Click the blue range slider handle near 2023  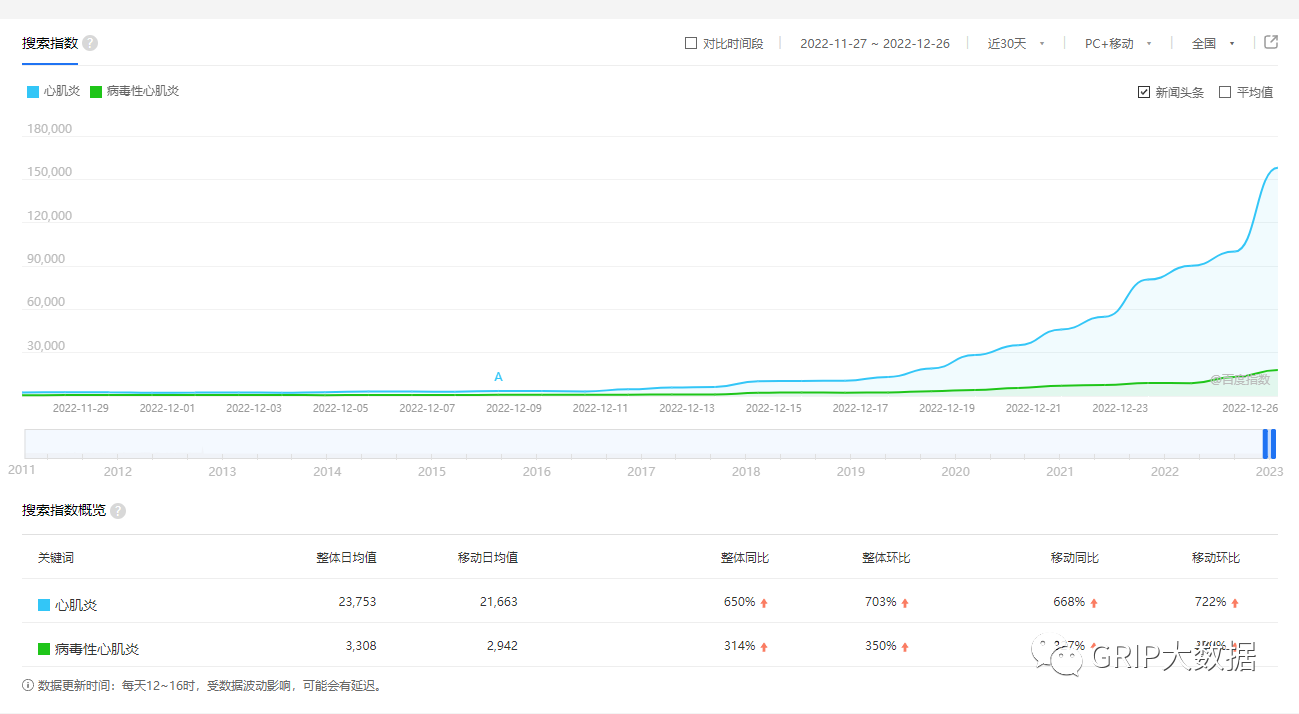pos(1269,444)
